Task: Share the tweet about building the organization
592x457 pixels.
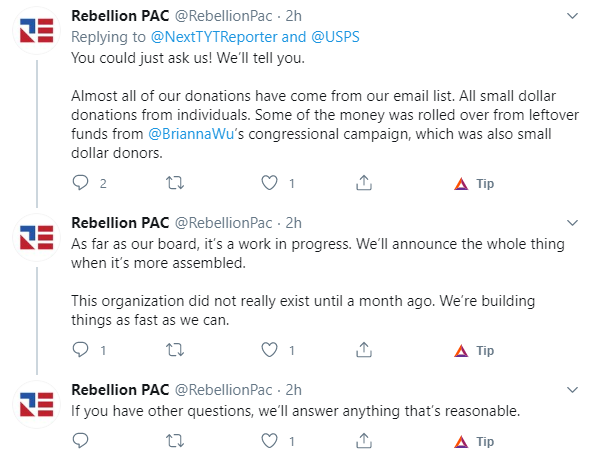Action: [364, 350]
